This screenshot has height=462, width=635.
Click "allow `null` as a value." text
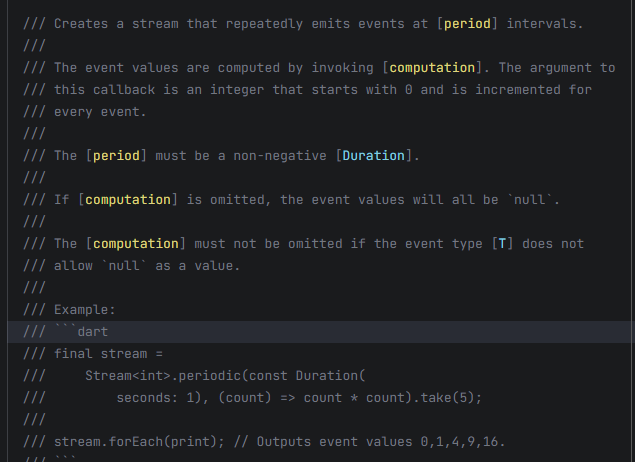tap(147, 266)
